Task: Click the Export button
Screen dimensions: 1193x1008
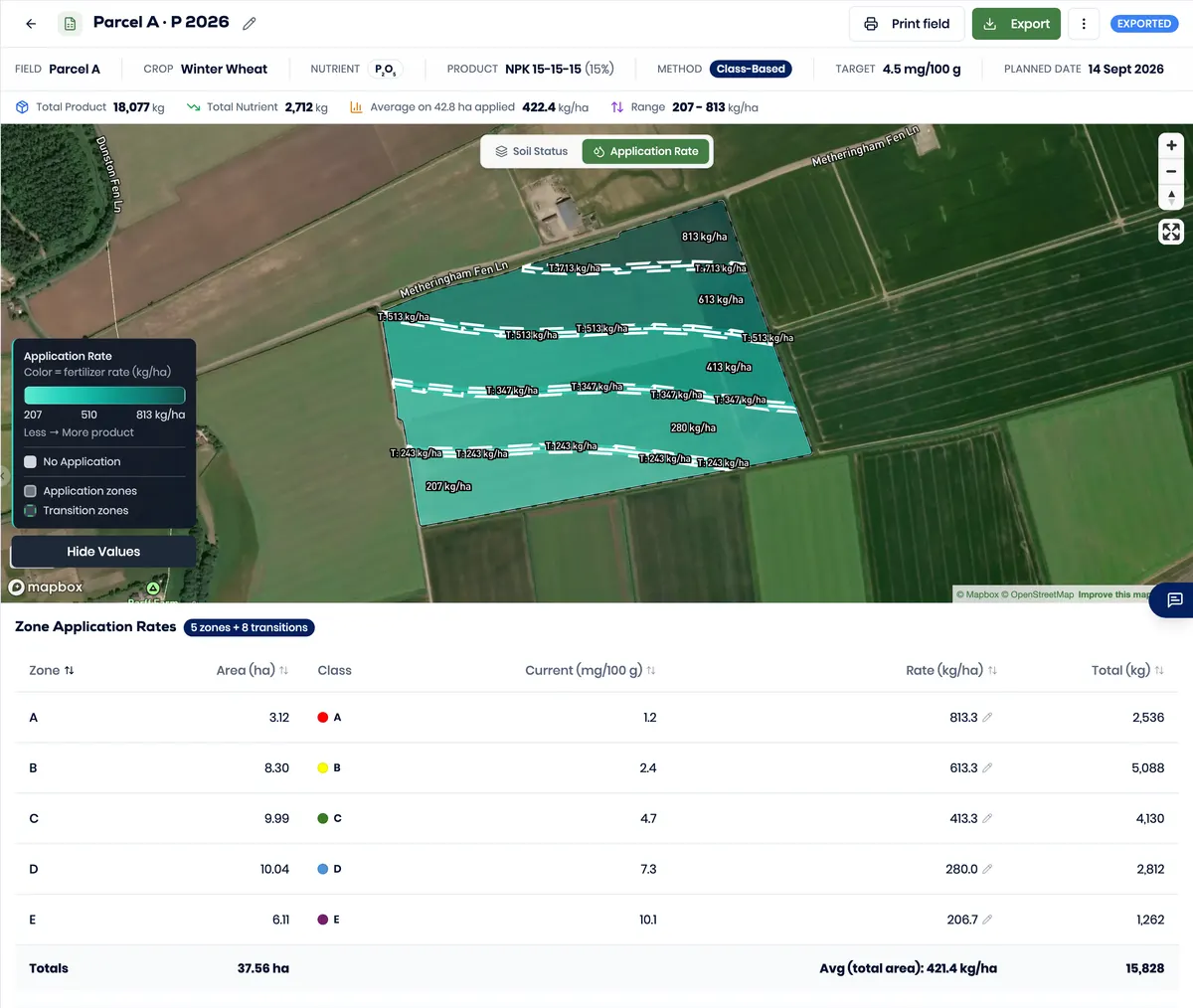Action: (x=1016, y=24)
